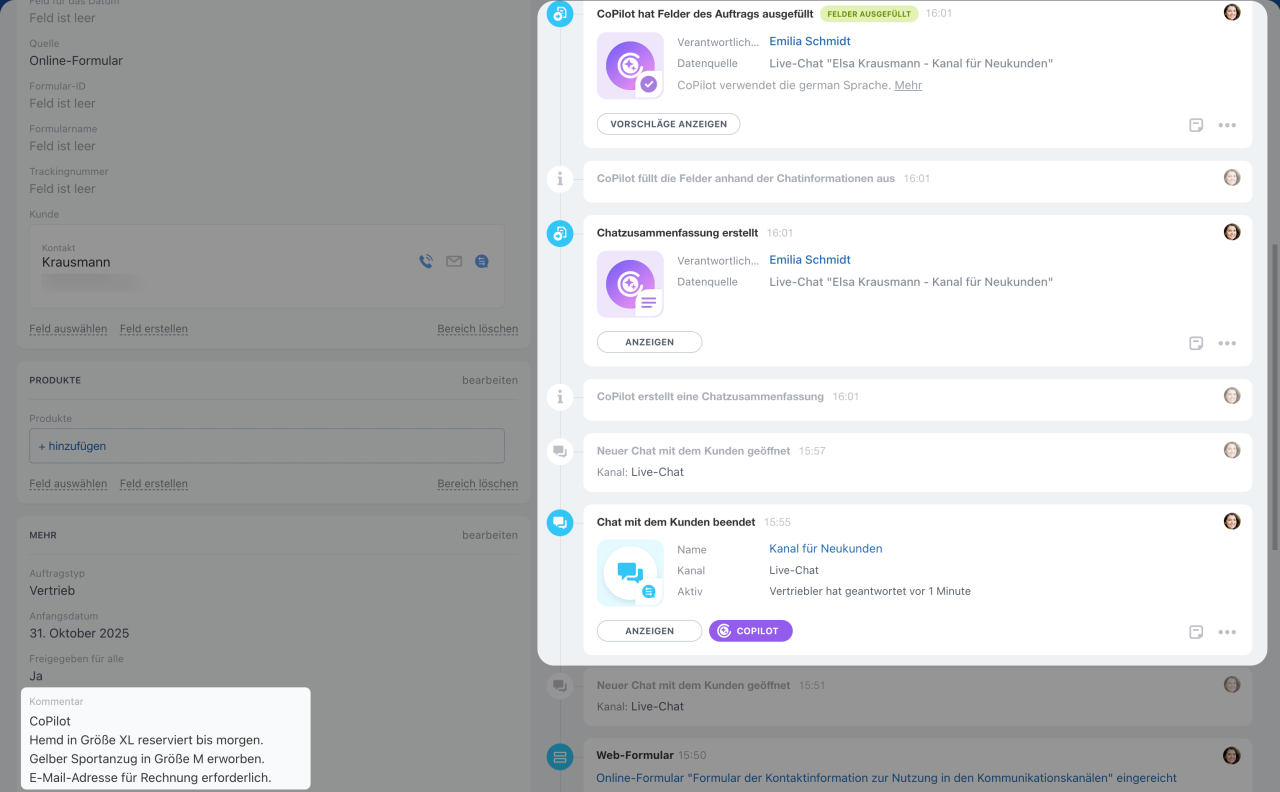This screenshot has height=792, width=1280.
Task: Click 'Ja' under 'Freigegeben für alle'
Action: click(x=36, y=676)
